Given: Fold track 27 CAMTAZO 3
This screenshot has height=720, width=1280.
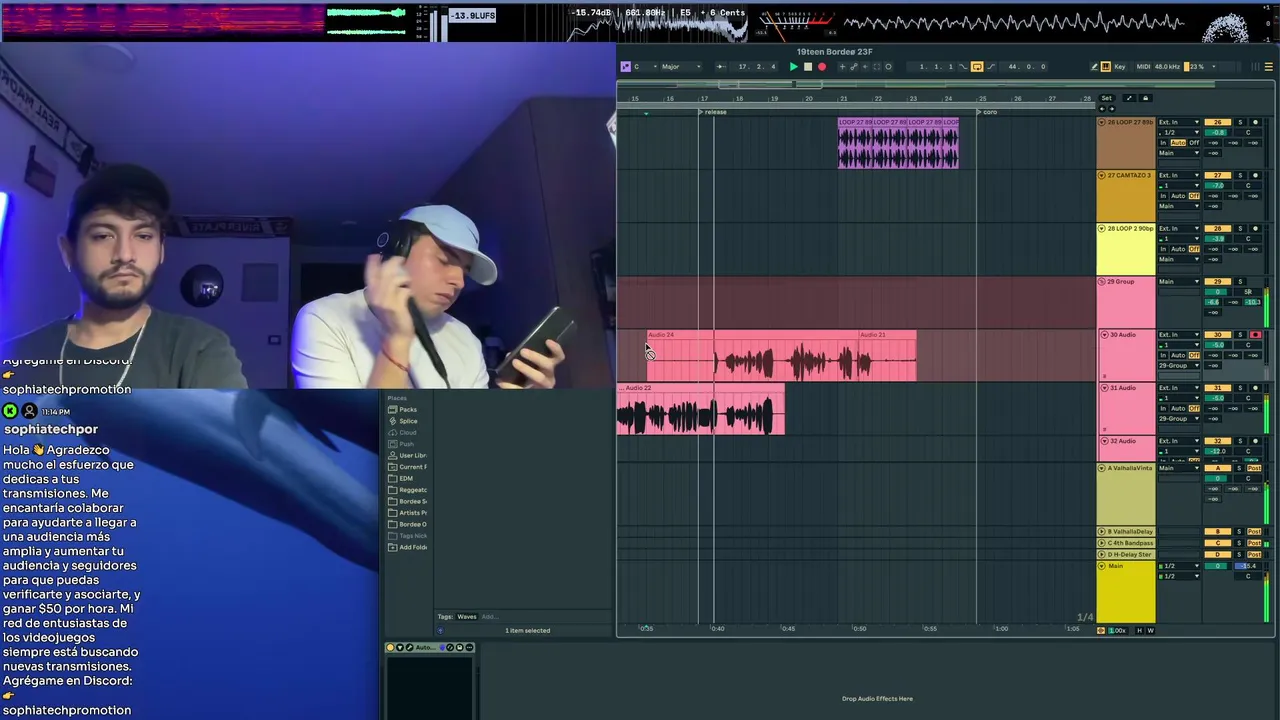Looking at the screenshot, I should tap(1102, 175).
